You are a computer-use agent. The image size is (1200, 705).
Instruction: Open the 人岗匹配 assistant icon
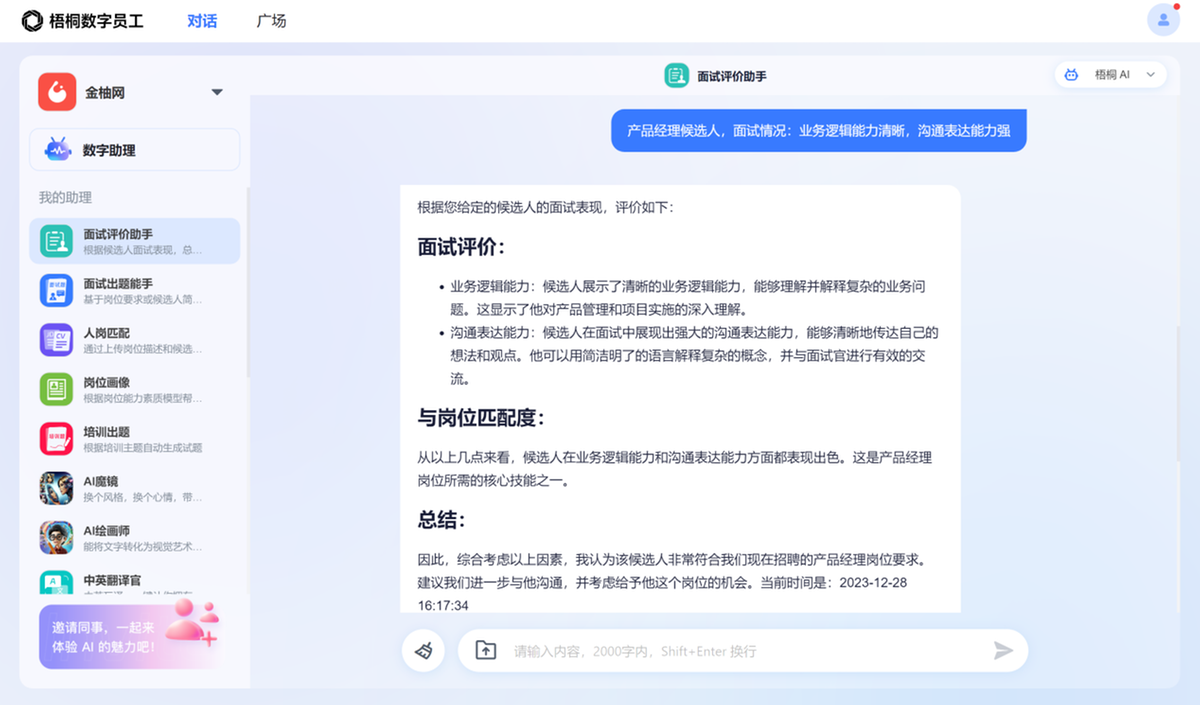click(x=56, y=340)
